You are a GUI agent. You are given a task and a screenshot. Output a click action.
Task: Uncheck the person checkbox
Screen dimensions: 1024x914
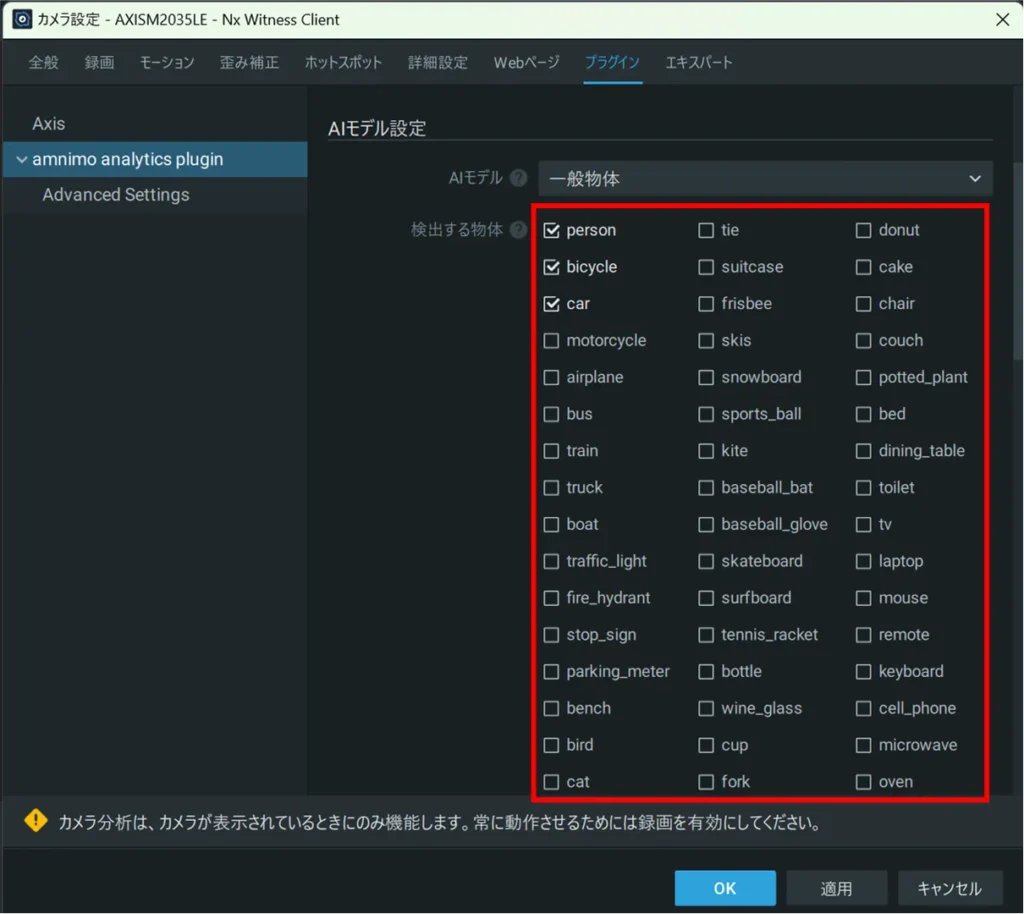[551, 230]
